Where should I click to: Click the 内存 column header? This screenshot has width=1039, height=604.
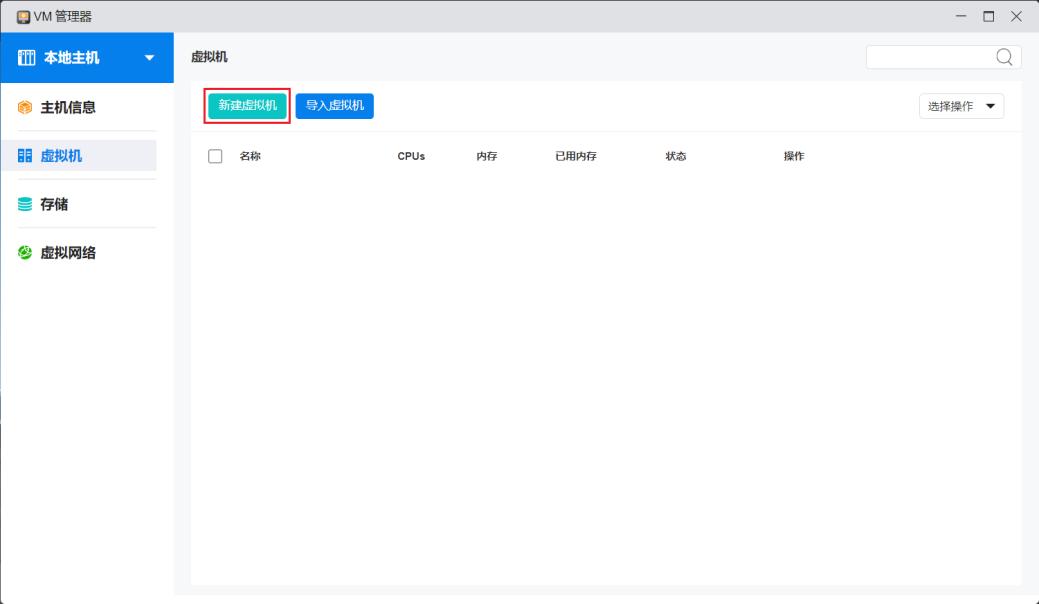[486, 156]
